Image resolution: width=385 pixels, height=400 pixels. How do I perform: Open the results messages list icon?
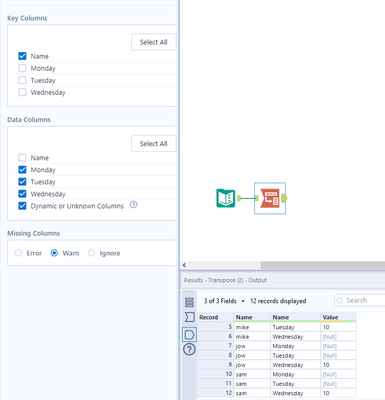pyautogui.click(x=189, y=302)
